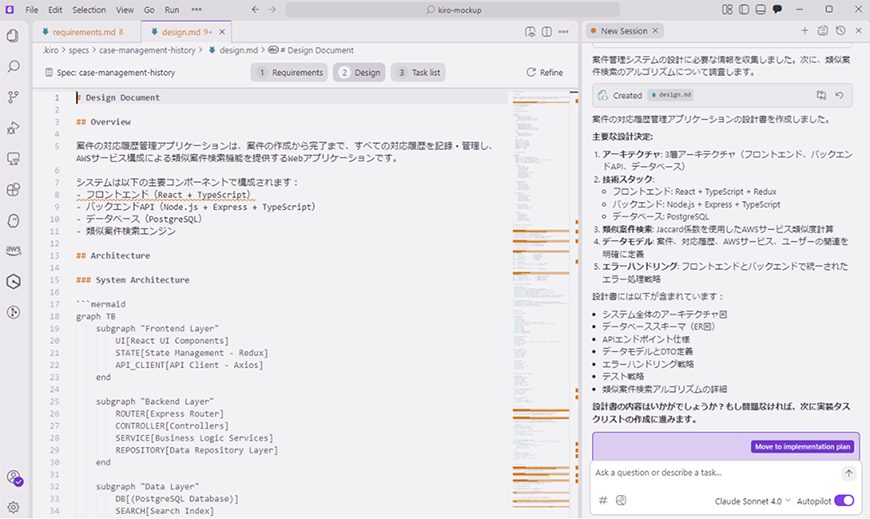Open the markdown preview icon in the editor toolbar

point(530,32)
